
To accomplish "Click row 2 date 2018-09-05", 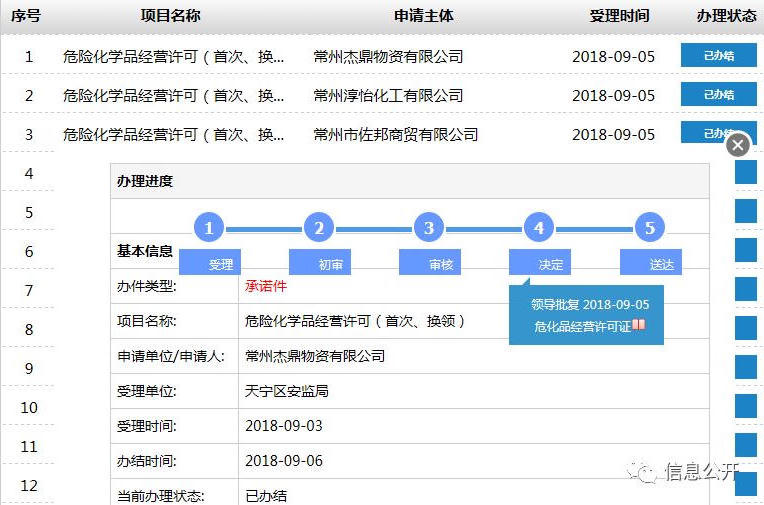I will coord(613,96).
